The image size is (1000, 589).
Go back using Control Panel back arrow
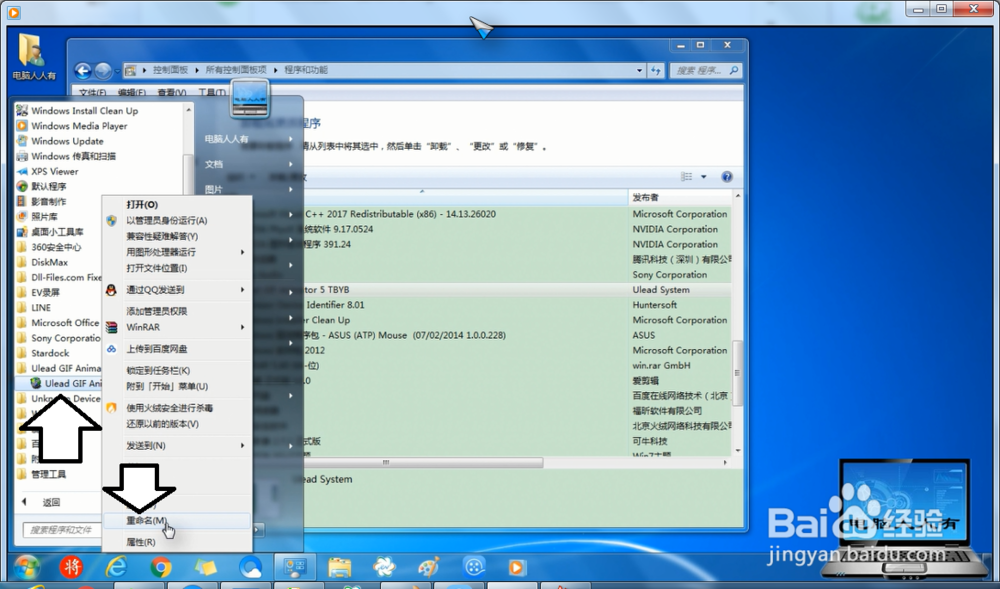tap(83, 70)
